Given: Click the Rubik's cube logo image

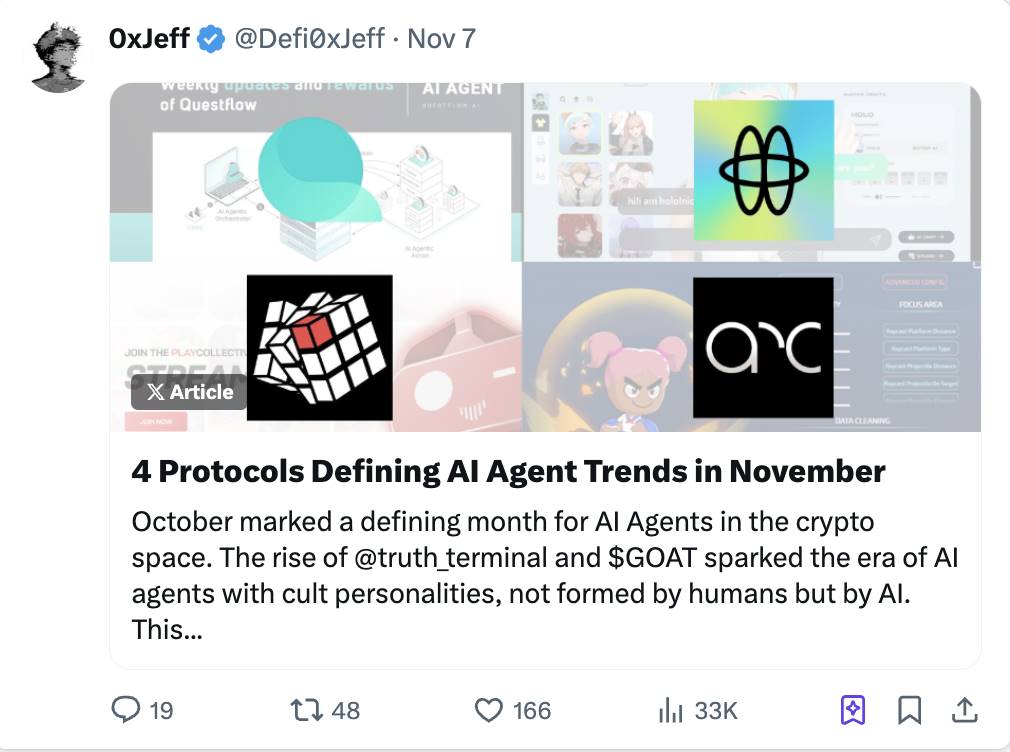Looking at the screenshot, I should pyautogui.click(x=319, y=347).
